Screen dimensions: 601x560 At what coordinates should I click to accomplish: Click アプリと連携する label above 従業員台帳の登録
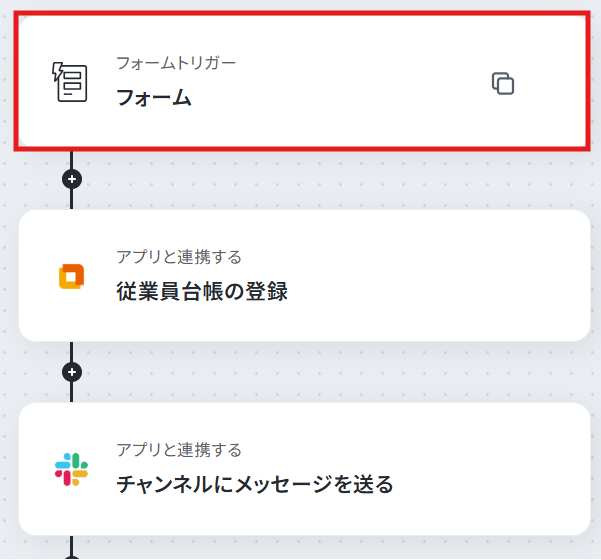click(179, 257)
